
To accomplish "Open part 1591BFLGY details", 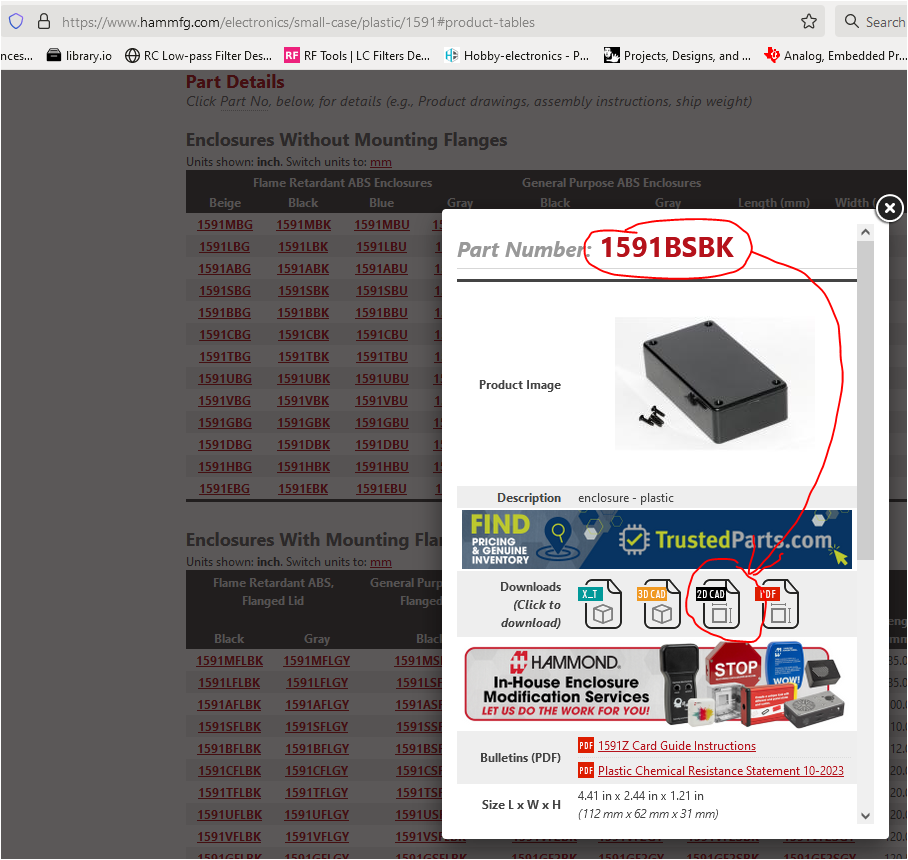I will pos(317,749).
